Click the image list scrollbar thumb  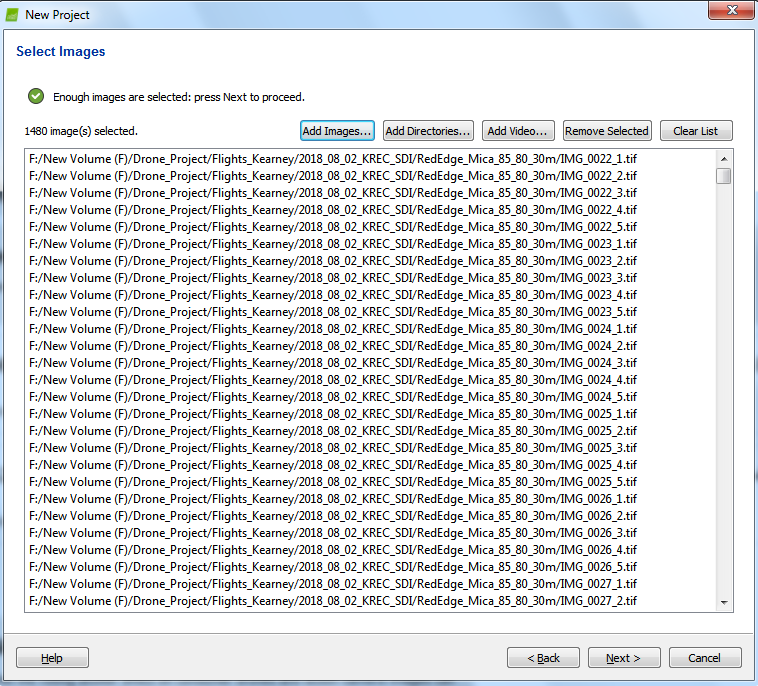724,176
